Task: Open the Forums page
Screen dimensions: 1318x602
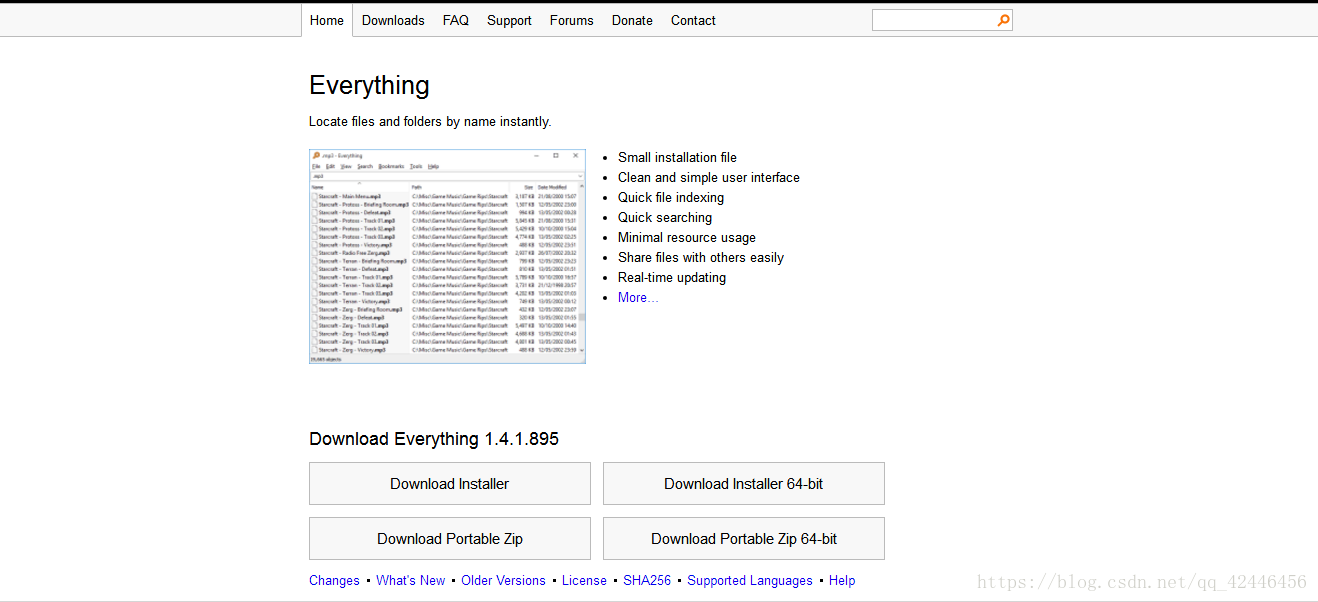Action: [571, 19]
